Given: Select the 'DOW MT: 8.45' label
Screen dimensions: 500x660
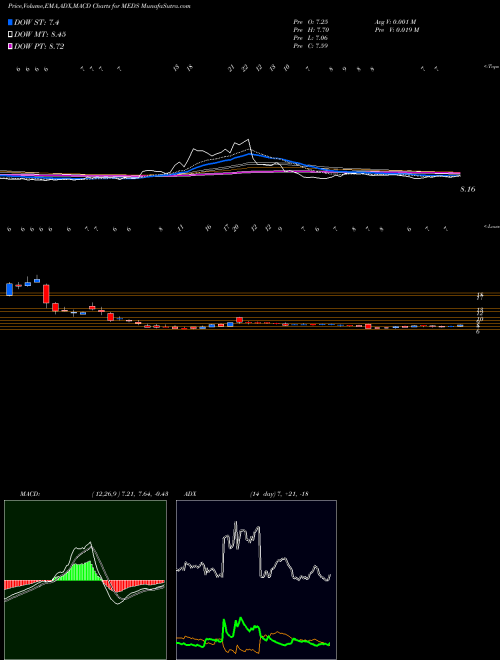Looking at the screenshot, I should point(40,35).
